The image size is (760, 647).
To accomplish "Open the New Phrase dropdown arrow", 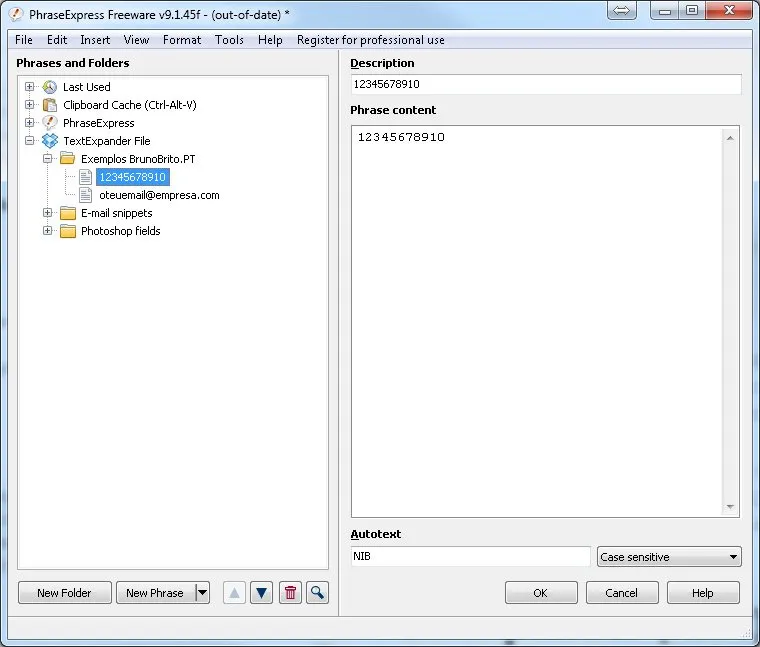I will pyautogui.click(x=203, y=593).
